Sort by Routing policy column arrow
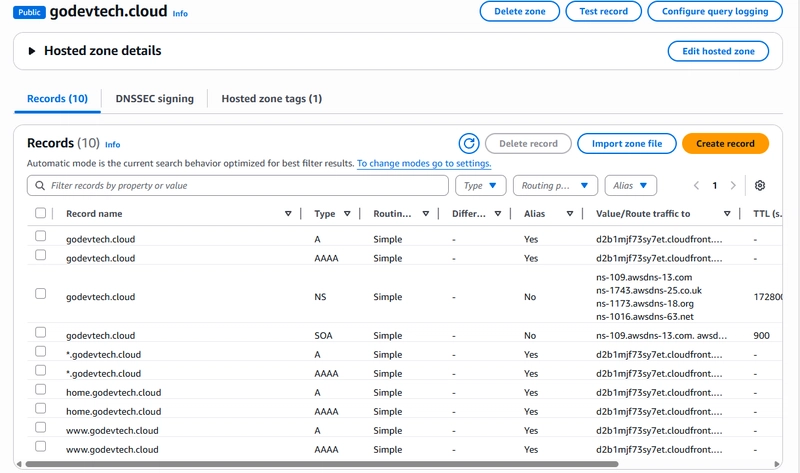This screenshot has width=800, height=473. tap(426, 214)
